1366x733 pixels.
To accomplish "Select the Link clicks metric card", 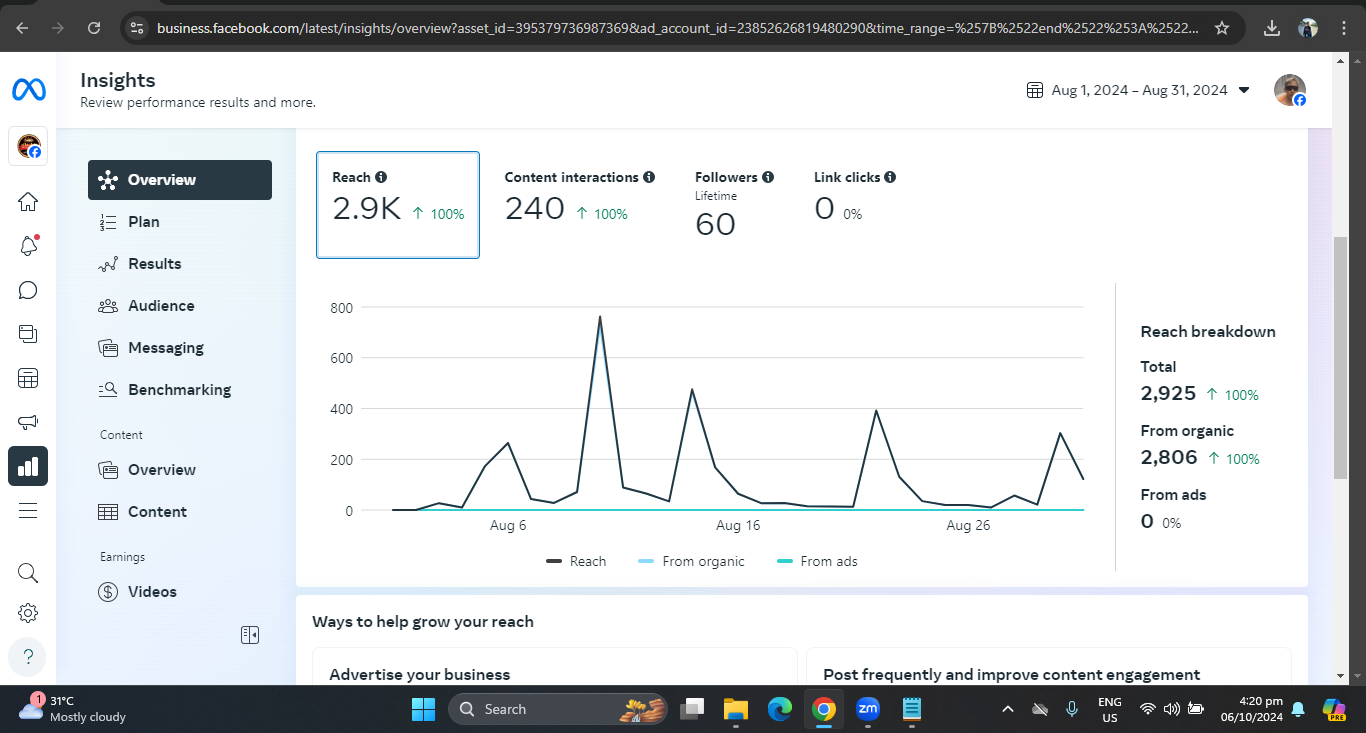I will 855,205.
